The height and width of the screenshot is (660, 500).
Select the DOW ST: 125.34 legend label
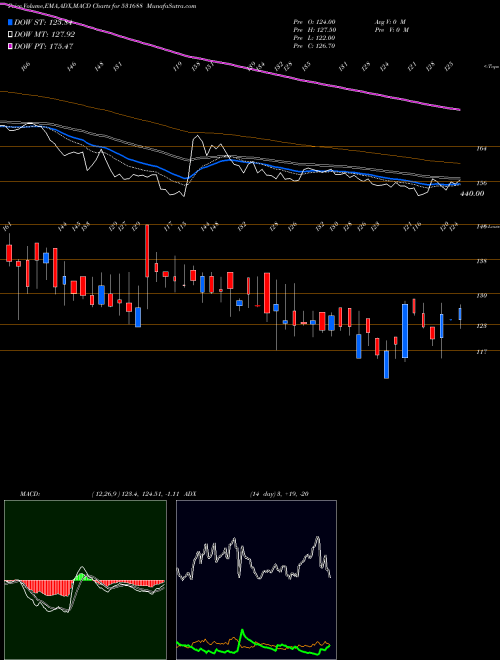click(44, 23)
